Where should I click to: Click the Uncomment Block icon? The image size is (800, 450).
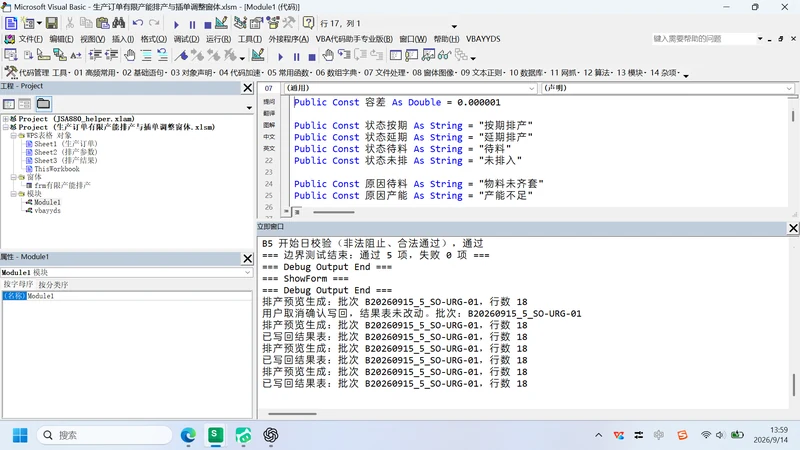point(162,55)
